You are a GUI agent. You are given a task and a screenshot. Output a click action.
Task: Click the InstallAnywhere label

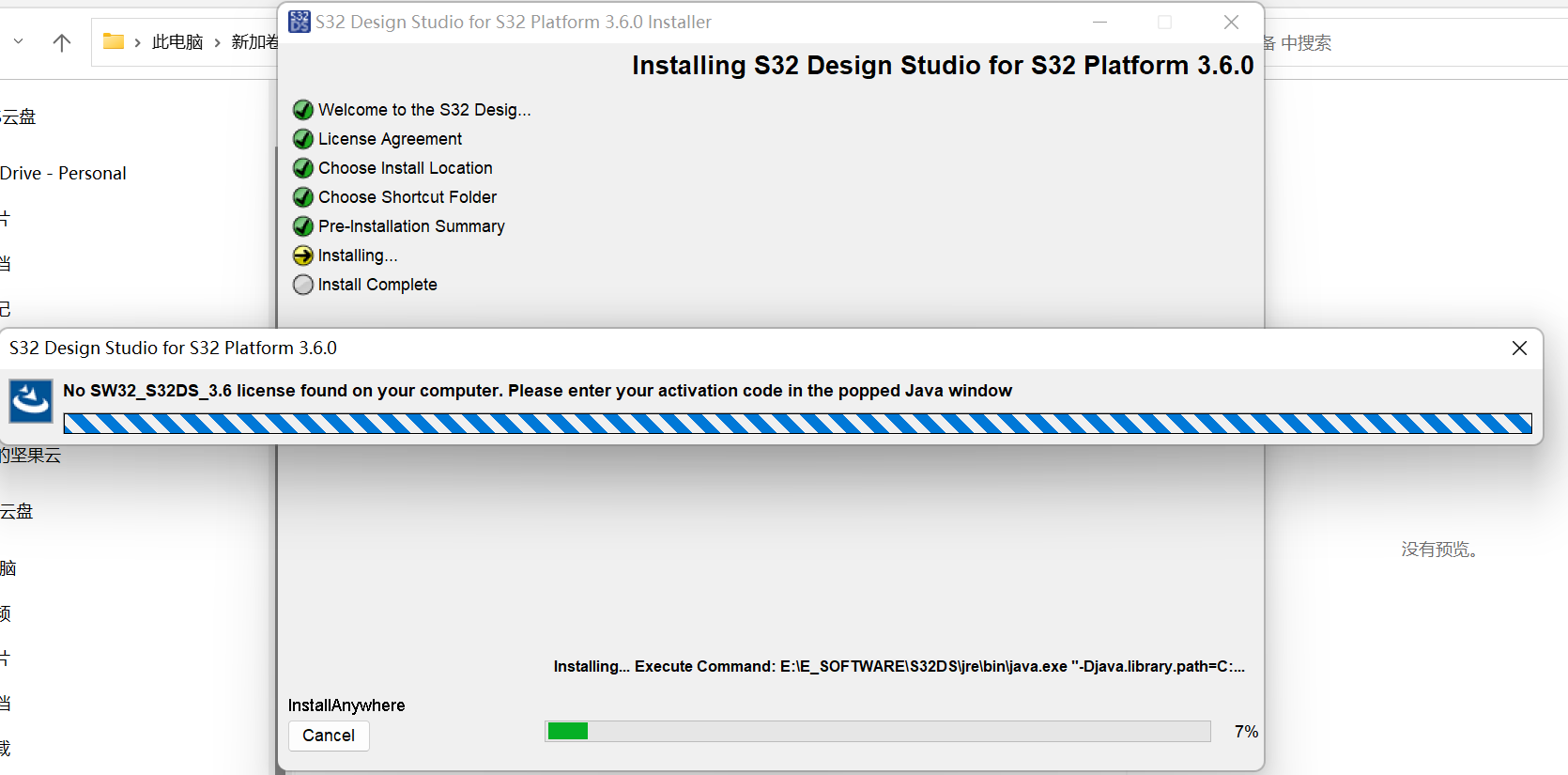[x=346, y=705]
